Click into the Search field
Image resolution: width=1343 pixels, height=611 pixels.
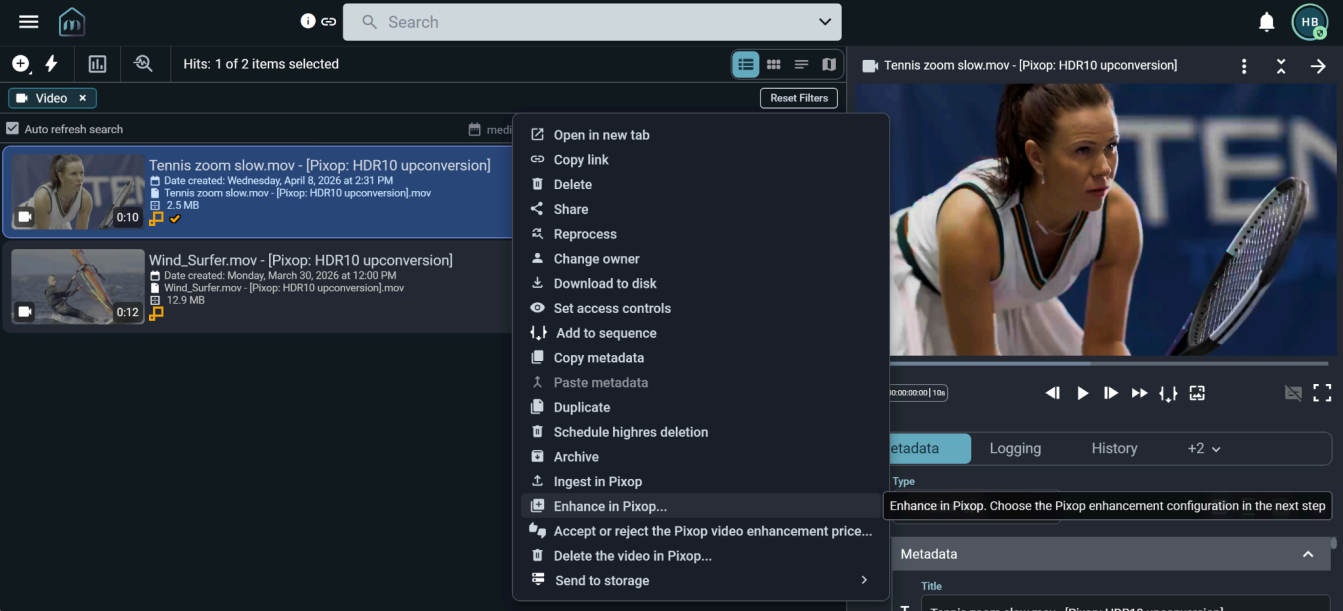(x=592, y=22)
